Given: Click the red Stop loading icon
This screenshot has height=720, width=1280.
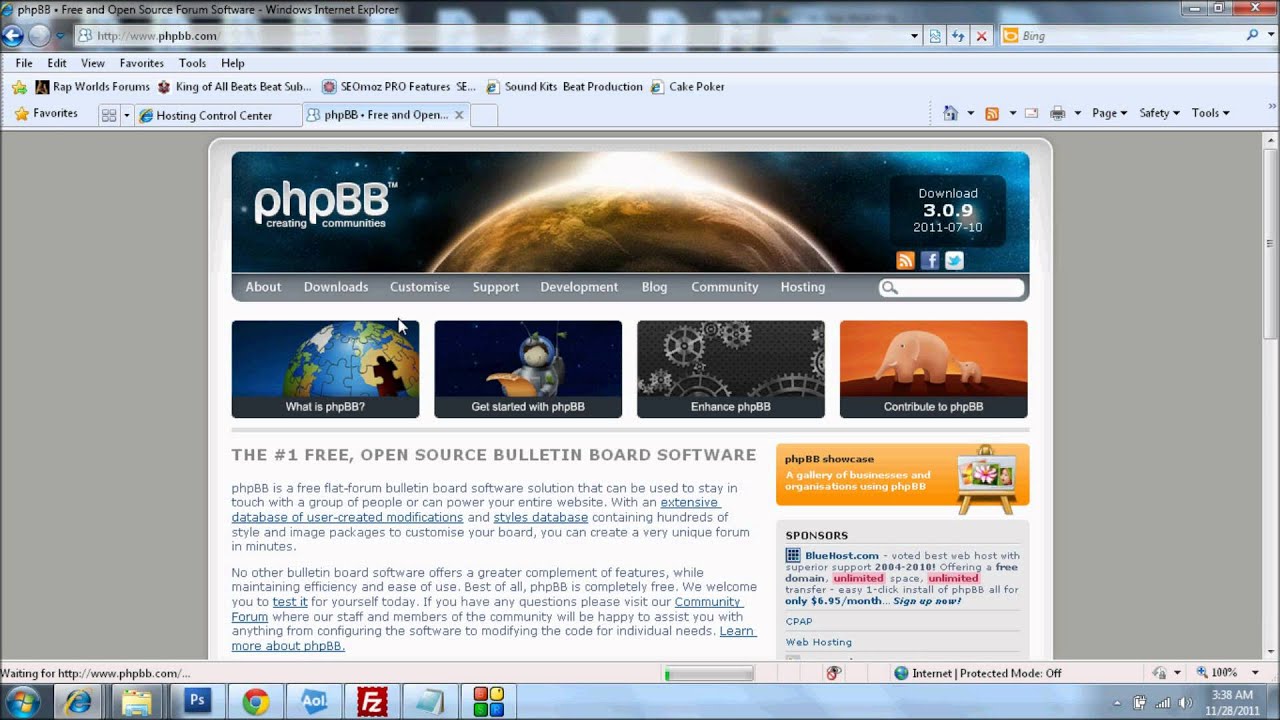Looking at the screenshot, I should pos(981,36).
